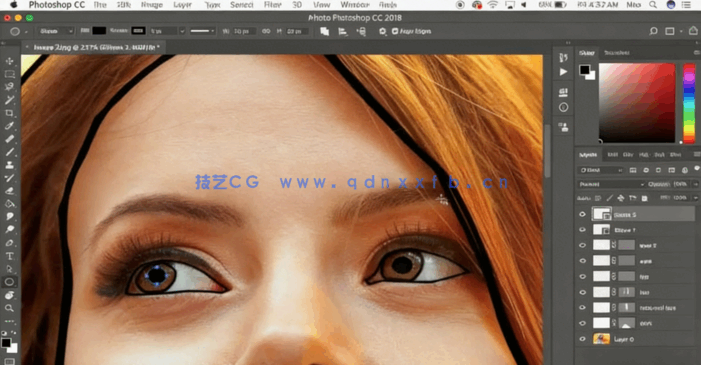Open the Opacity slider dropdown arrow

695,184
